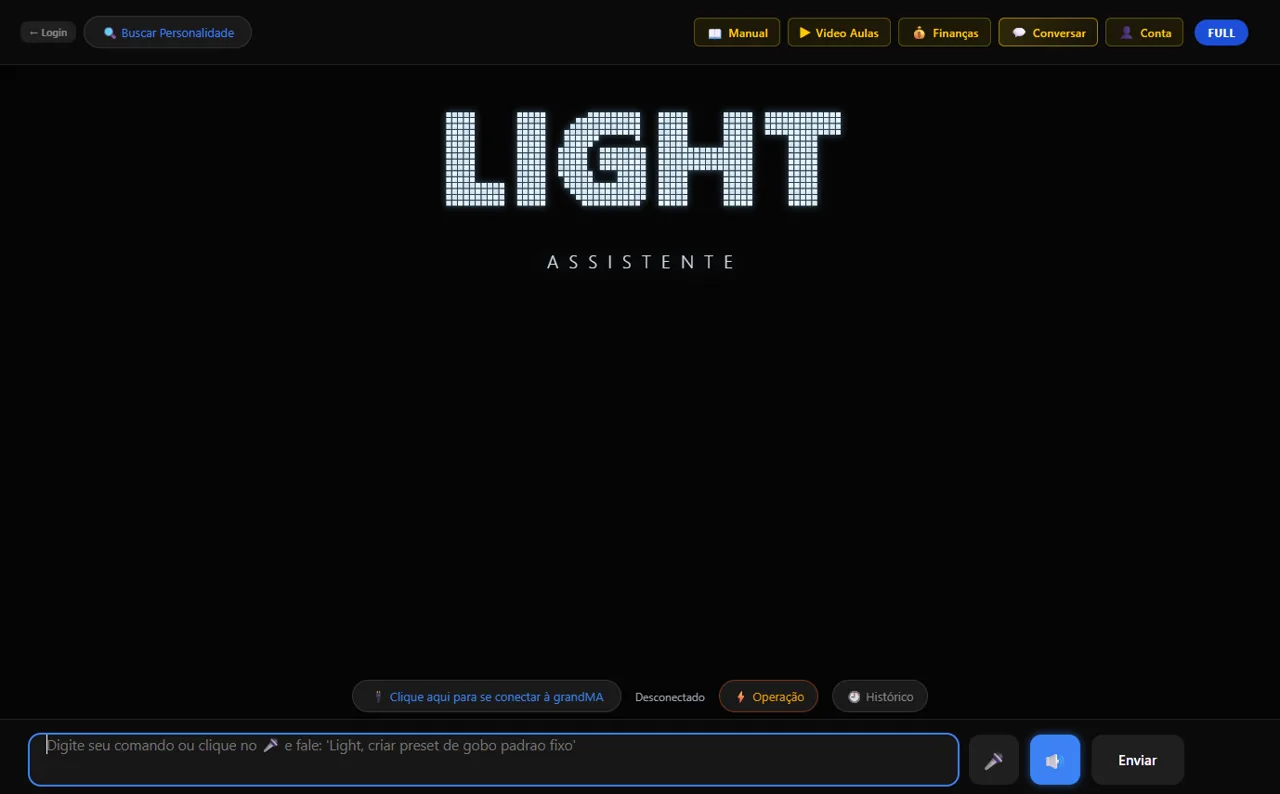Click the FULL plan badge
This screenshot has height=794, width=1280.
tap(1221, 32)
